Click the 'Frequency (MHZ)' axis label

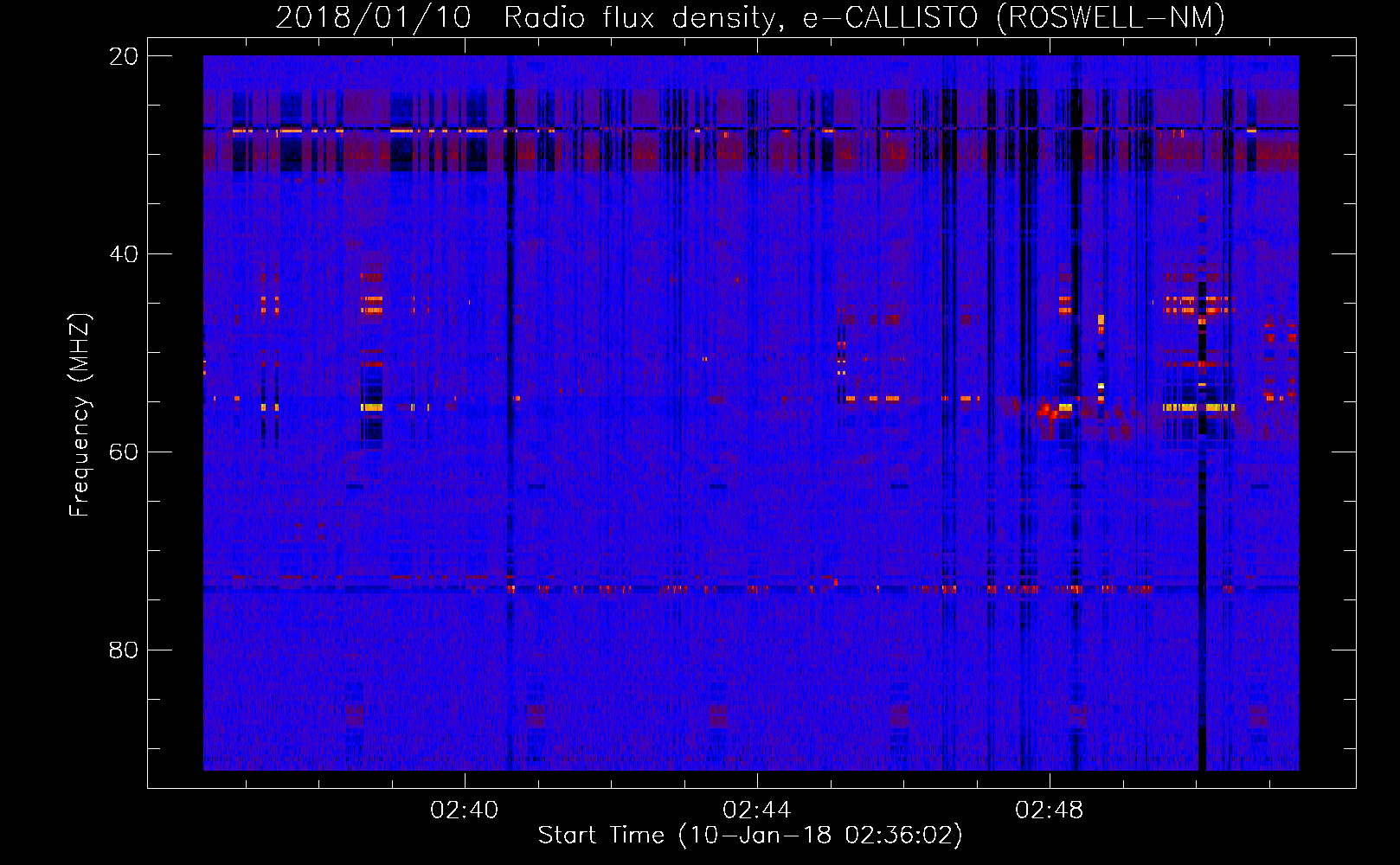(x=80, y=415)
